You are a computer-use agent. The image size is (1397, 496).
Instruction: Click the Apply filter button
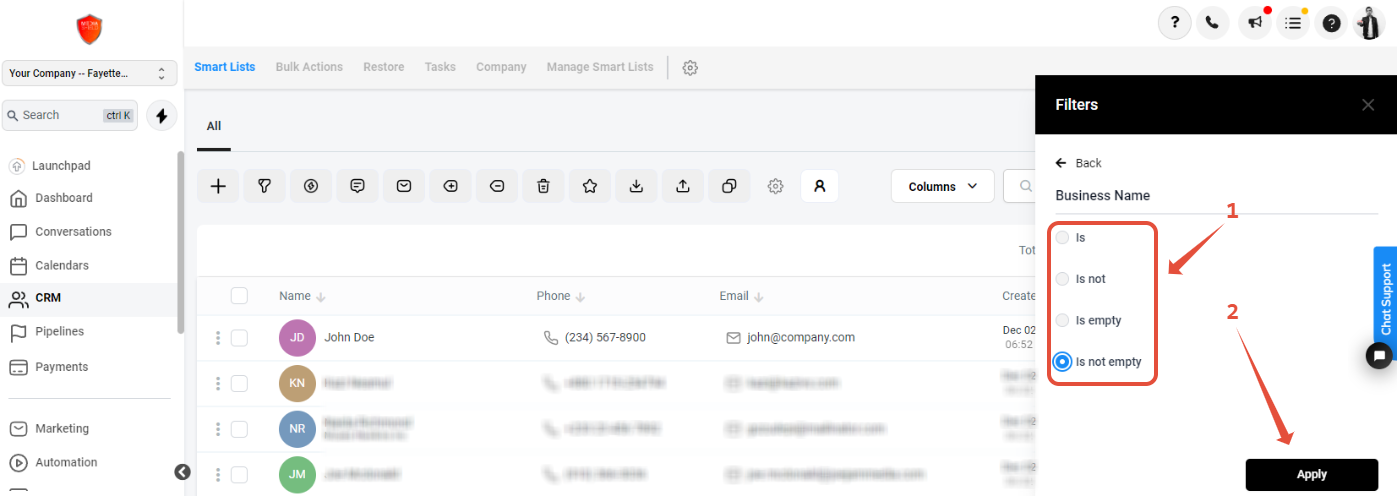1312,474
